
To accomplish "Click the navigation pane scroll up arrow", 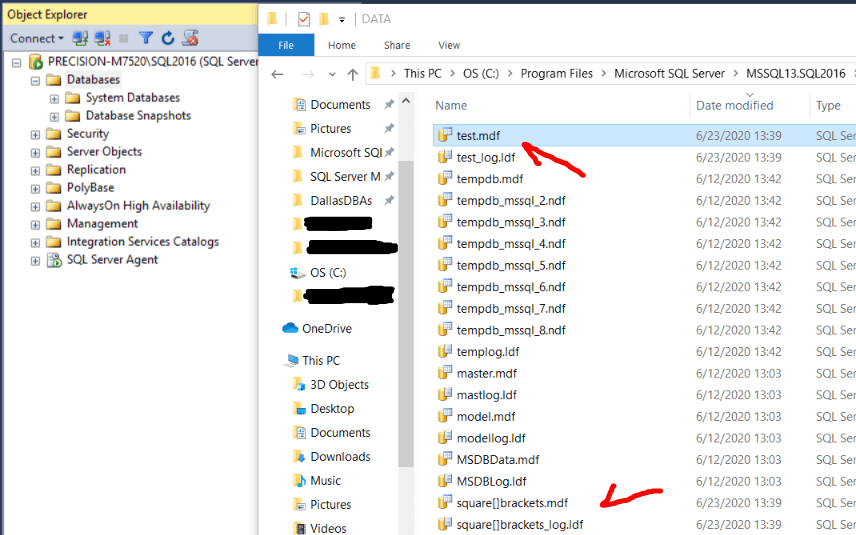I will click(406, 101).
